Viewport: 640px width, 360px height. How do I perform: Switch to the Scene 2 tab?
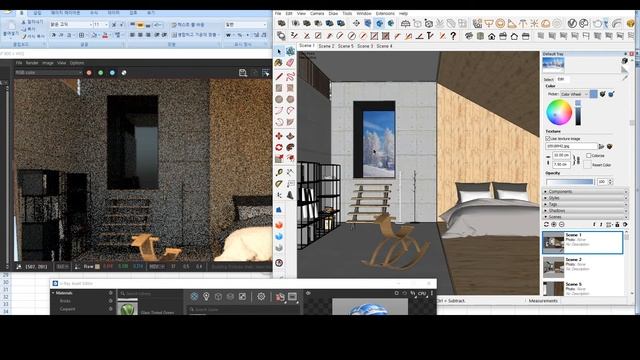coord(326,46)
